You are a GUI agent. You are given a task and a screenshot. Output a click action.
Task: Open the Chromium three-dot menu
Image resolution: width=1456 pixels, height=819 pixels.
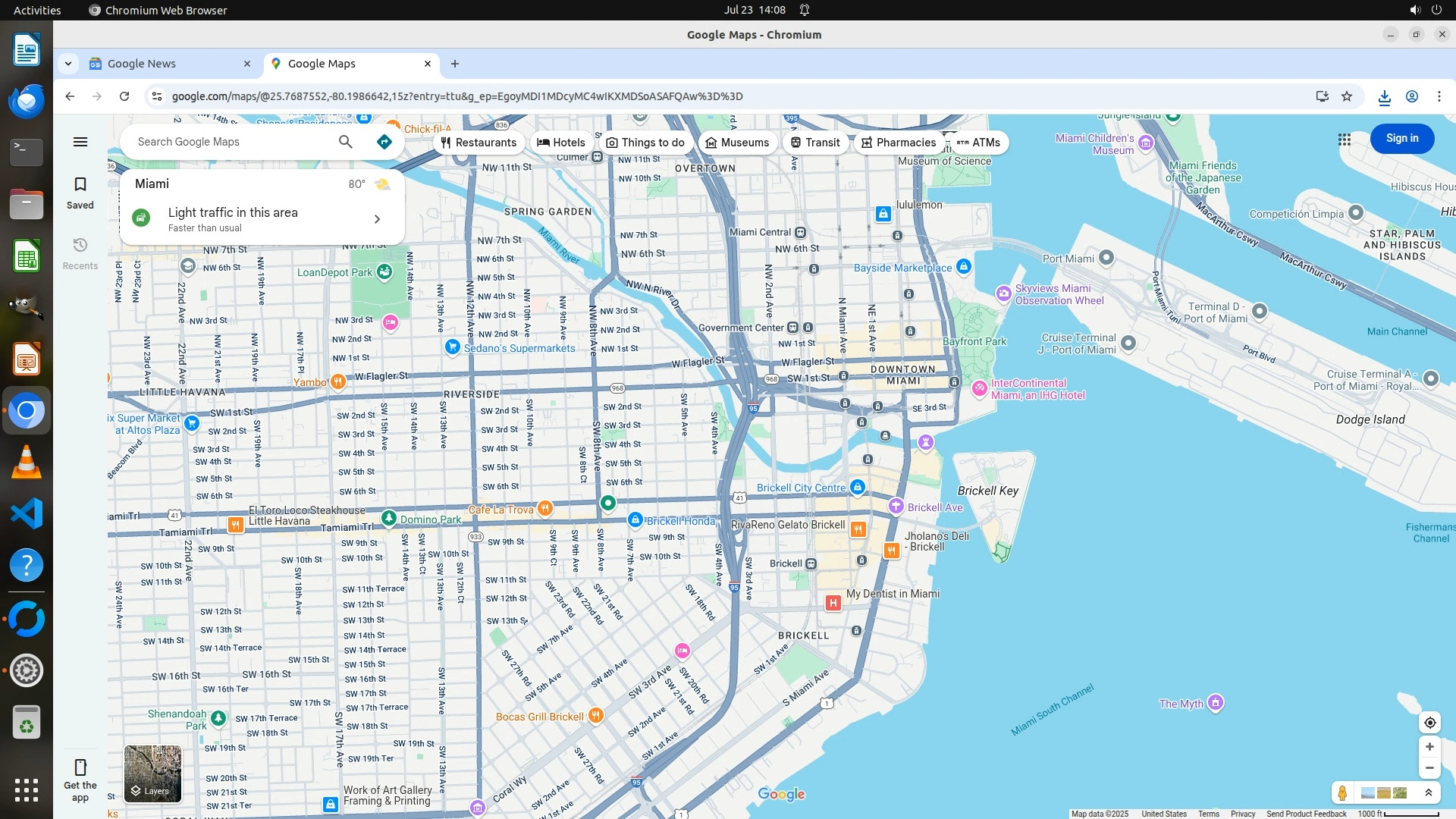(1439, 96)
